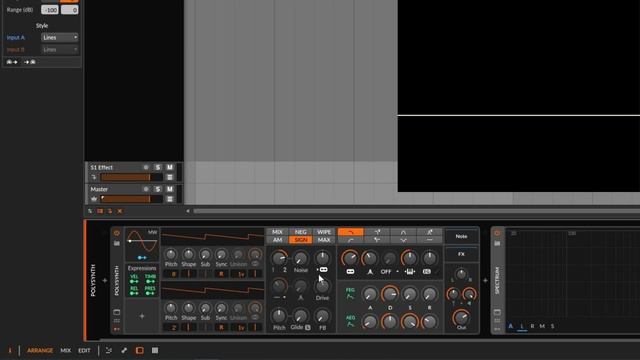This screenshot has height=360, width=640.
Task: Toggle the Spectrum device power button
Action: tap(497, 233)
